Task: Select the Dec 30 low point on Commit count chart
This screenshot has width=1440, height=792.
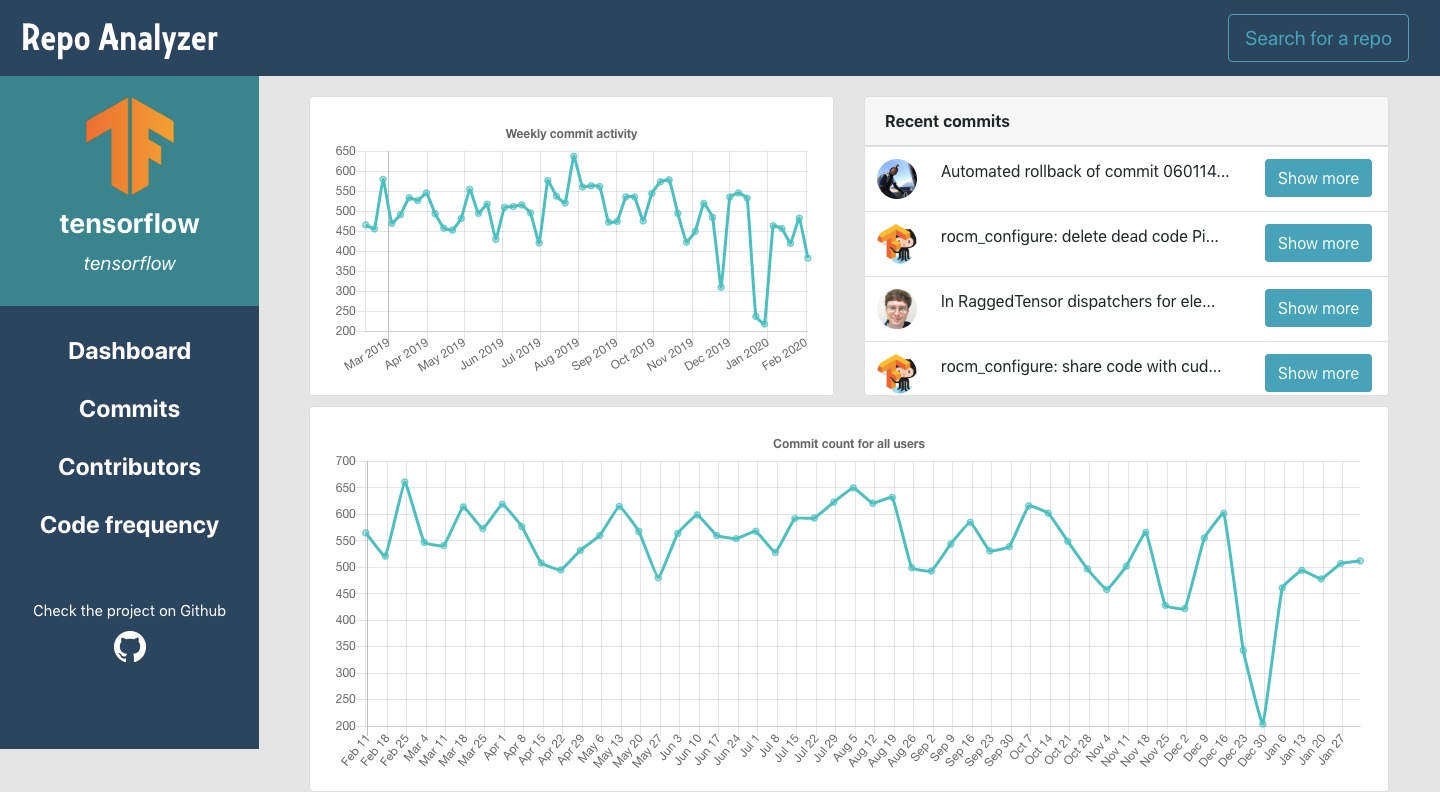Action: pos(1262,721)
